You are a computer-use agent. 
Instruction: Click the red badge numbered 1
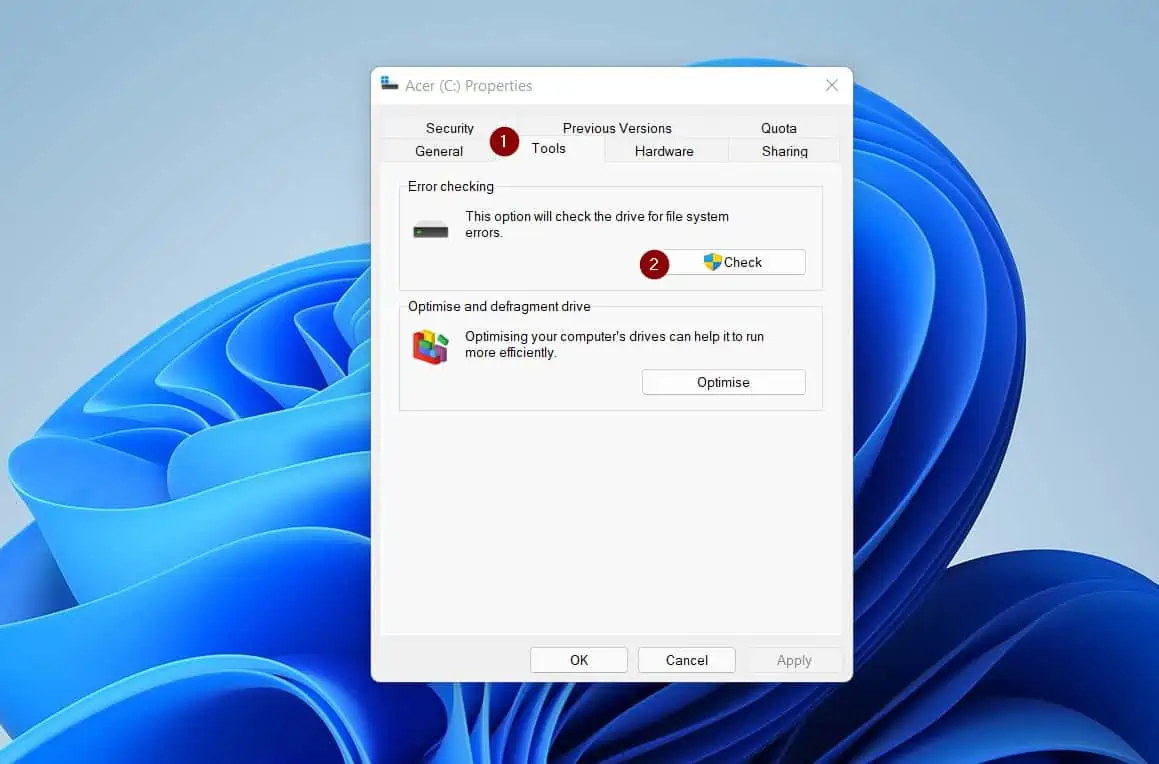pos(503,141)
